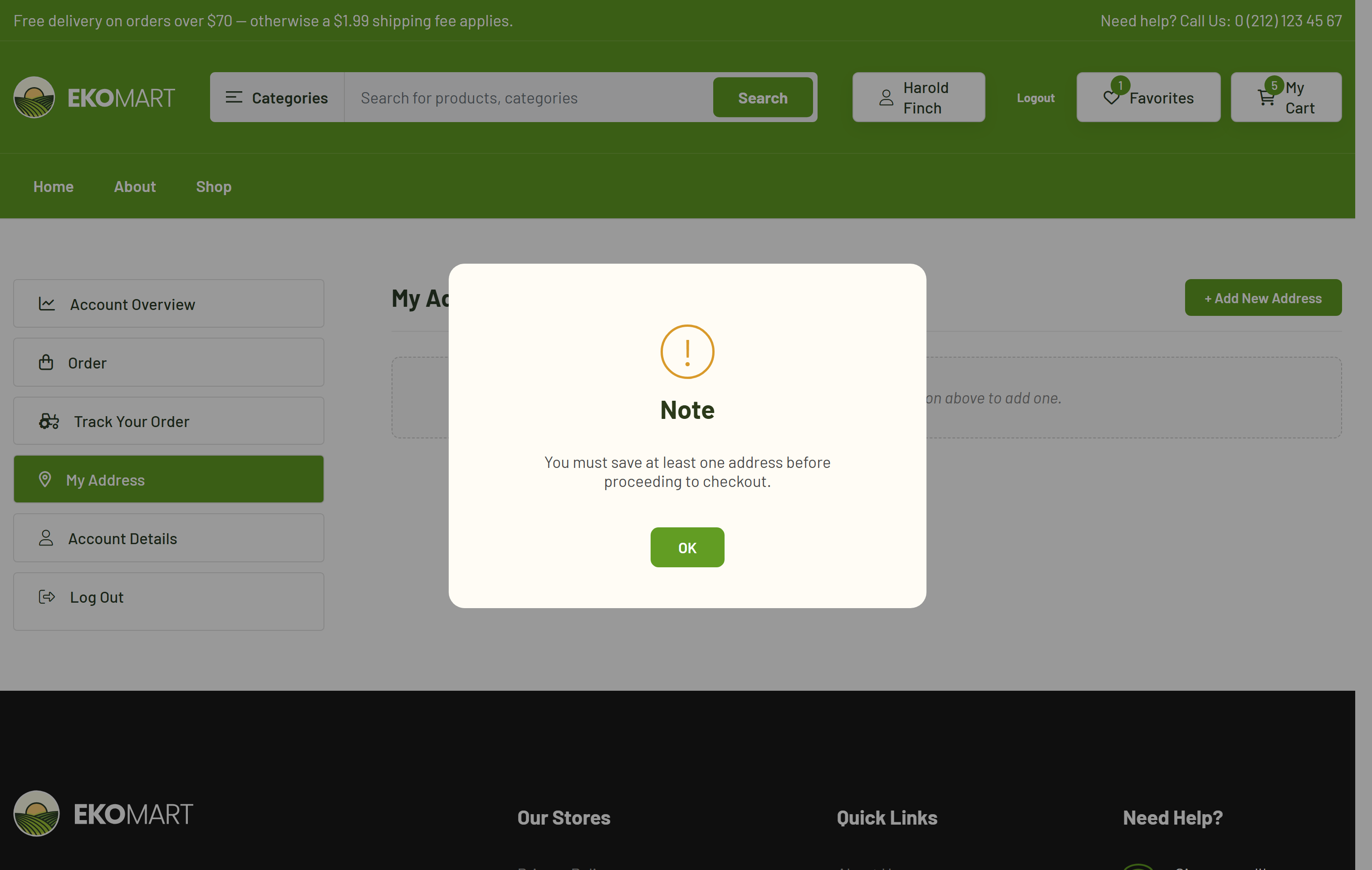Viewport: 1372px width, 870px height.
Task: Open Track Your Order section
Action: click(x=169, y=421)
